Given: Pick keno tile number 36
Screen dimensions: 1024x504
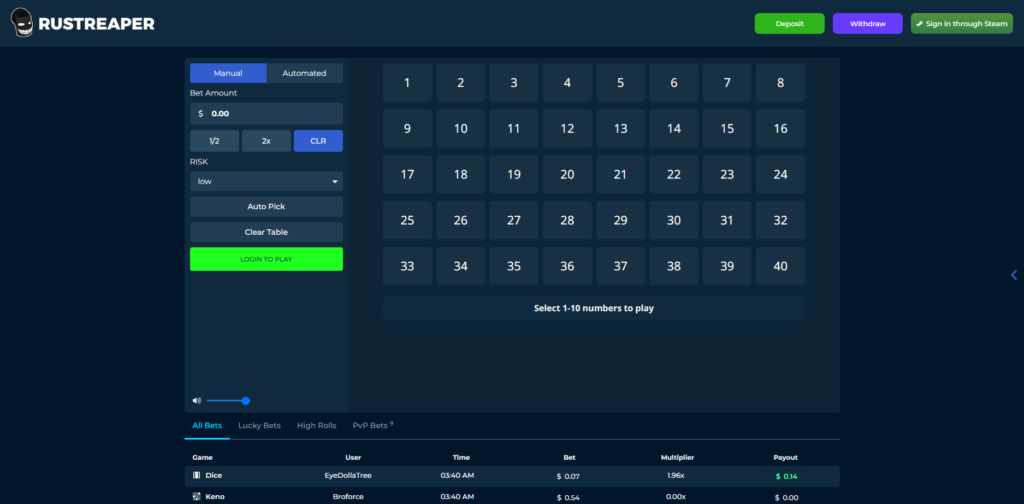Looking at the screenshot, I should pyautogui.click(x=568, y=266).
